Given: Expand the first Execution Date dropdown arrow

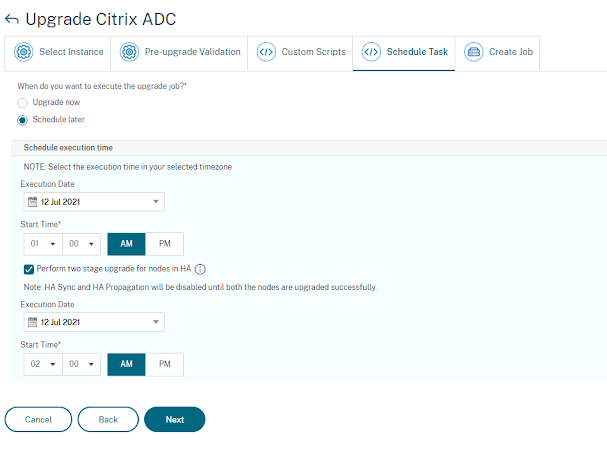Looking at the screenshot, I should (x=156, y=202).
